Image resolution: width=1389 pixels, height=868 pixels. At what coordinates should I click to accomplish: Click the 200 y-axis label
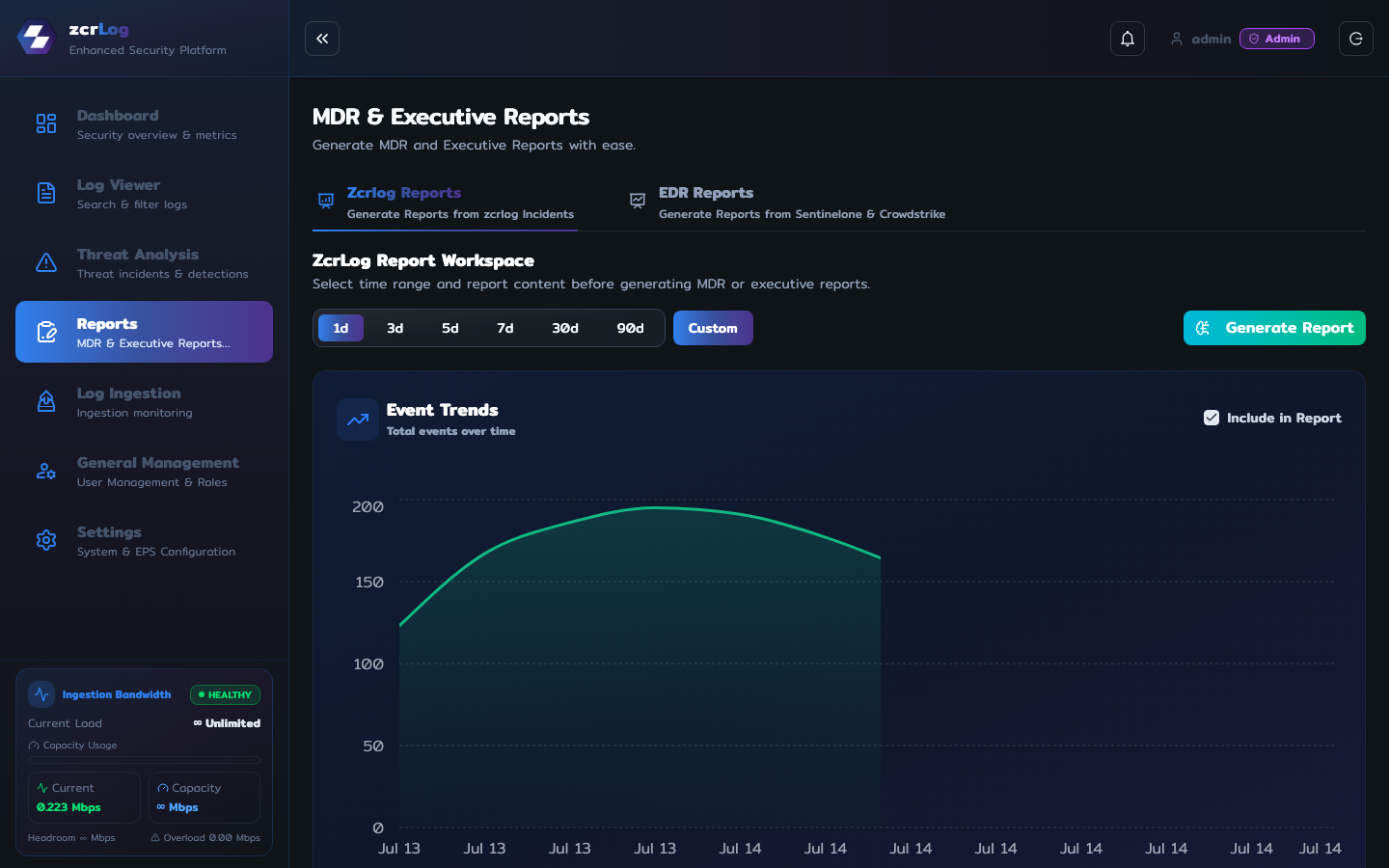click(x=368, y=506)
